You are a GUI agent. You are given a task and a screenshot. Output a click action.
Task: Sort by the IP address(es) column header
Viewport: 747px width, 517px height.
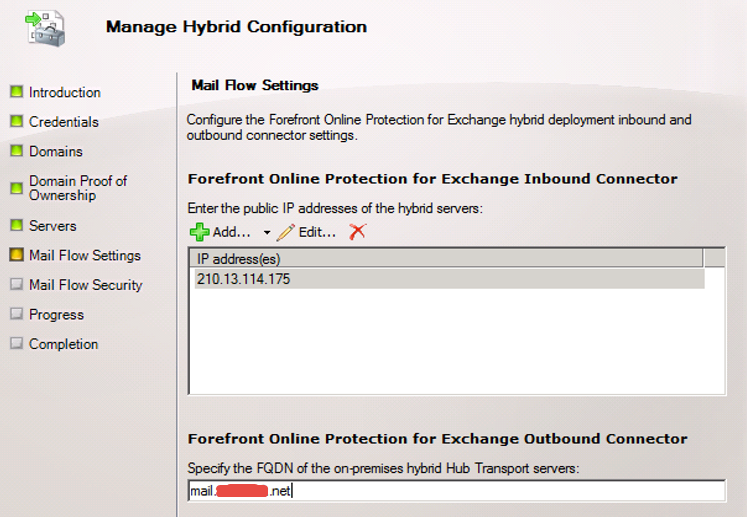click(445, 259)
